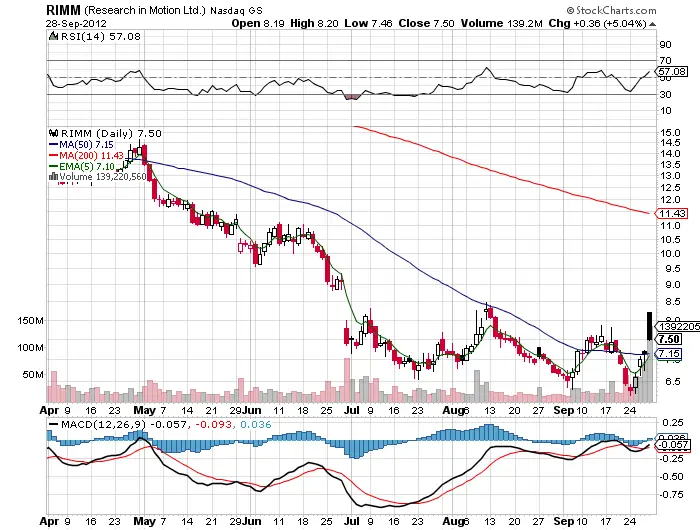Click the blue 7.15 MA price tag on the right axis

668,354
